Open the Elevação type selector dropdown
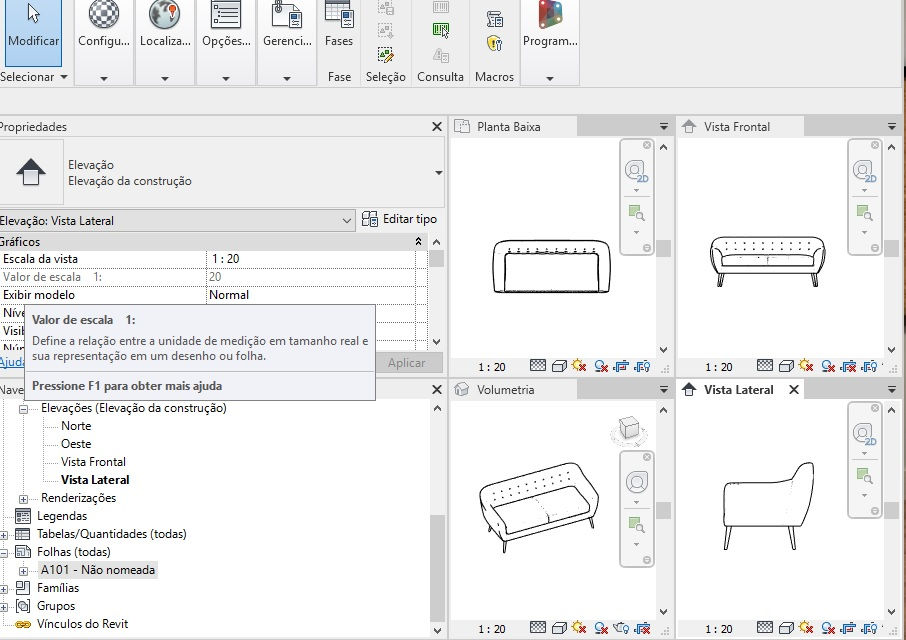The width and height of the screenshot is (906, 640). coord(347,220)
